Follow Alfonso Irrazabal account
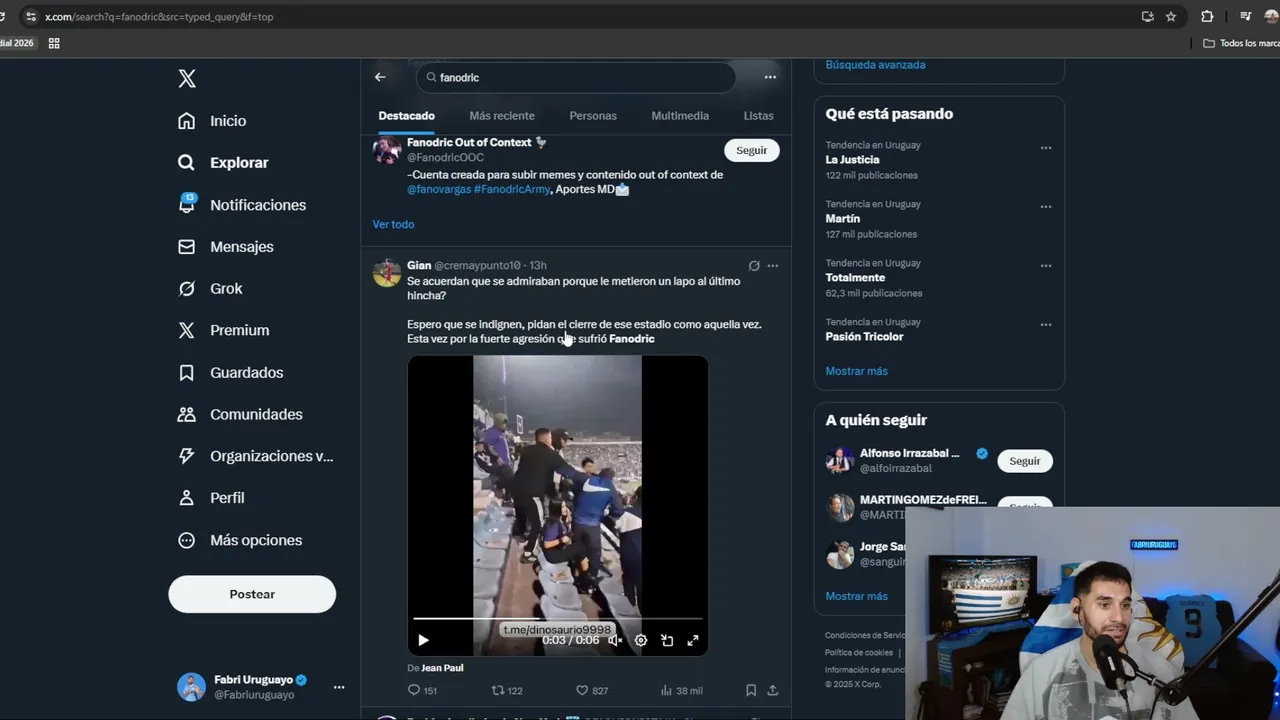The width and height of the screenshot is (1280, 720). click(x=1024, y=461)
